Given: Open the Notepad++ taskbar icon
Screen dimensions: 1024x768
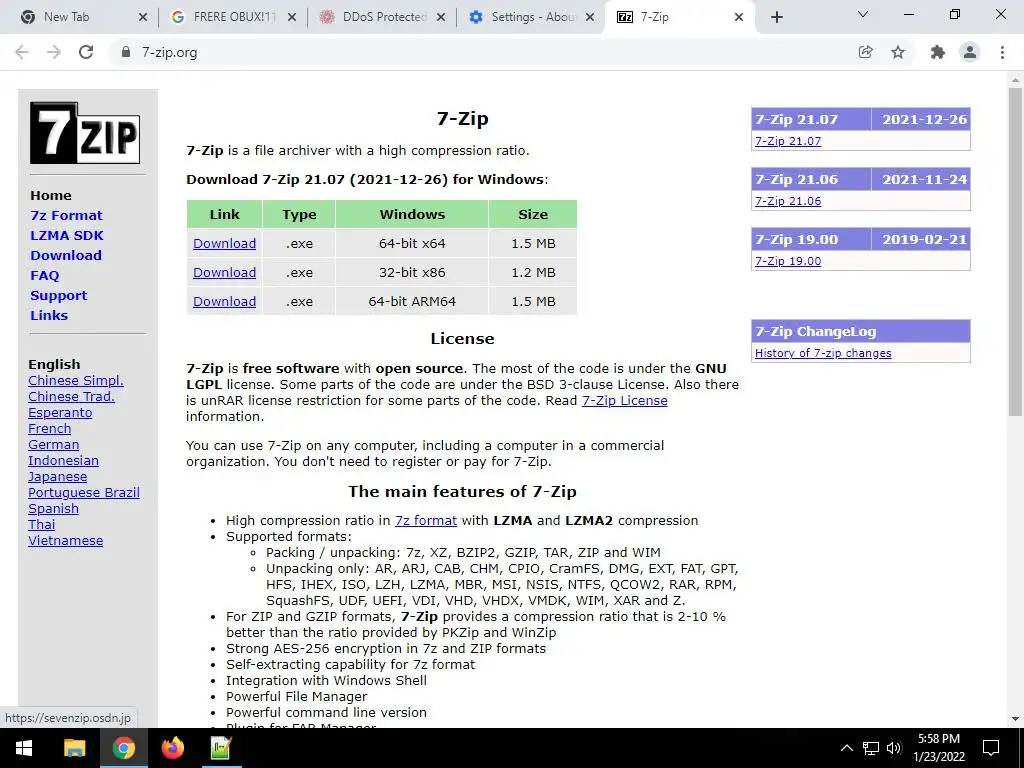Looking at the screenshot, I should (x=221, y=748).
